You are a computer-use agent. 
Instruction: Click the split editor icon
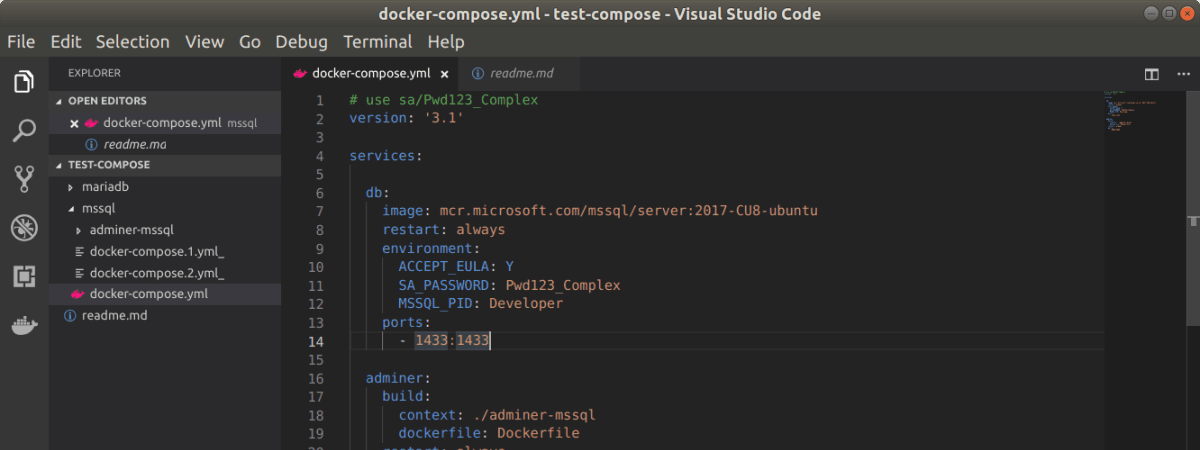coord(1151,74)
